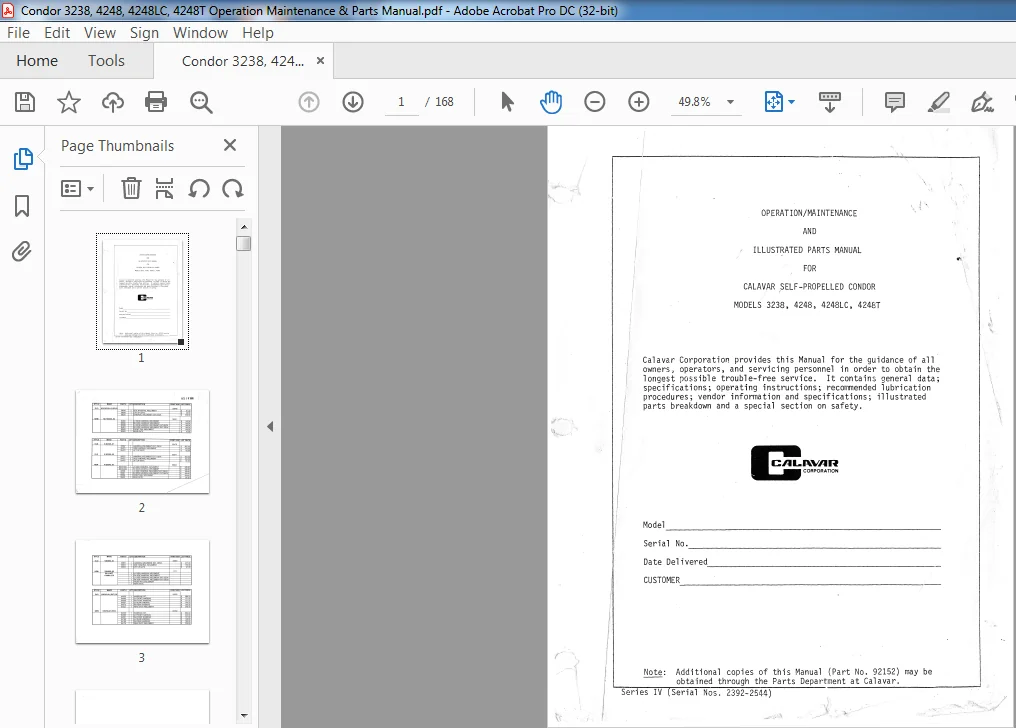This screenshot has height=728, width=1016.
Task: Expand the fit page options dropdown arrow
Action: pyautogui.click(x=791, y=102)
